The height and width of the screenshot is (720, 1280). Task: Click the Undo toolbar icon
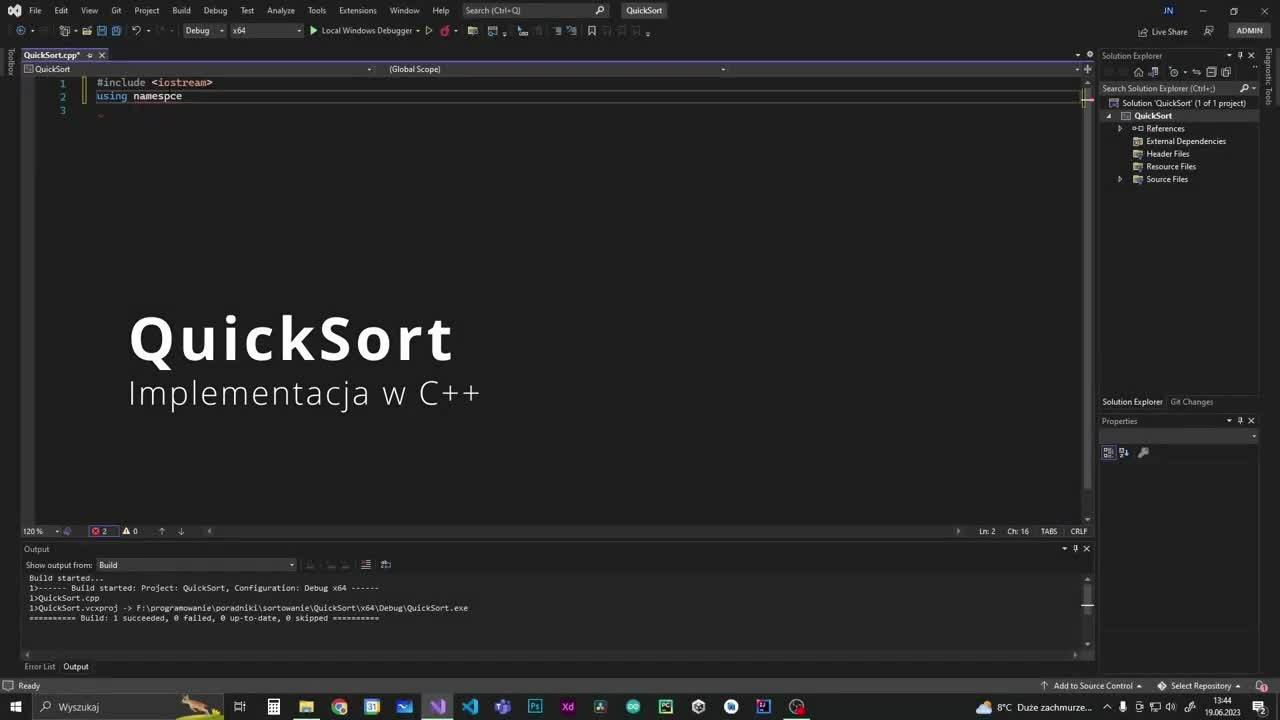(x=136, y=31)
